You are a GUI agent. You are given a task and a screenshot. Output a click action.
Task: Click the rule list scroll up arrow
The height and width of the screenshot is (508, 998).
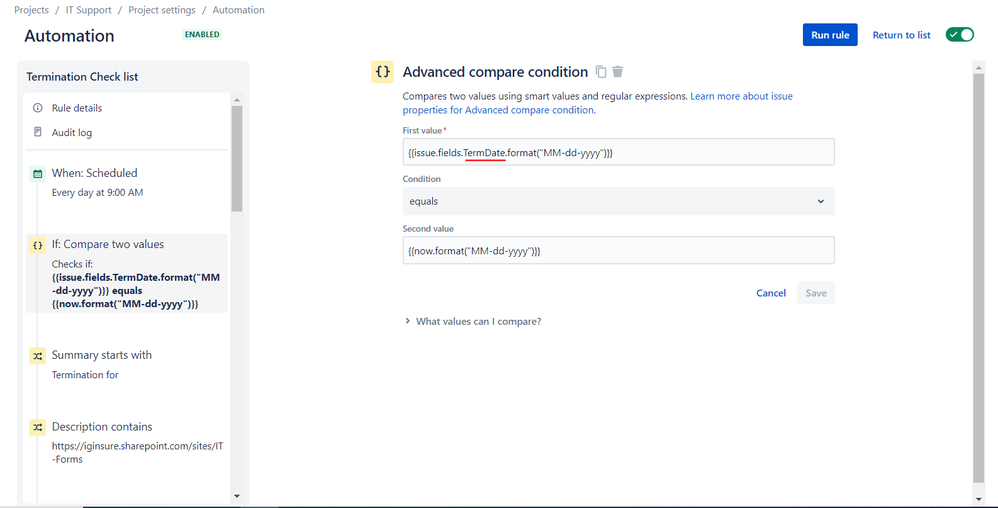[x=237, y=100]
